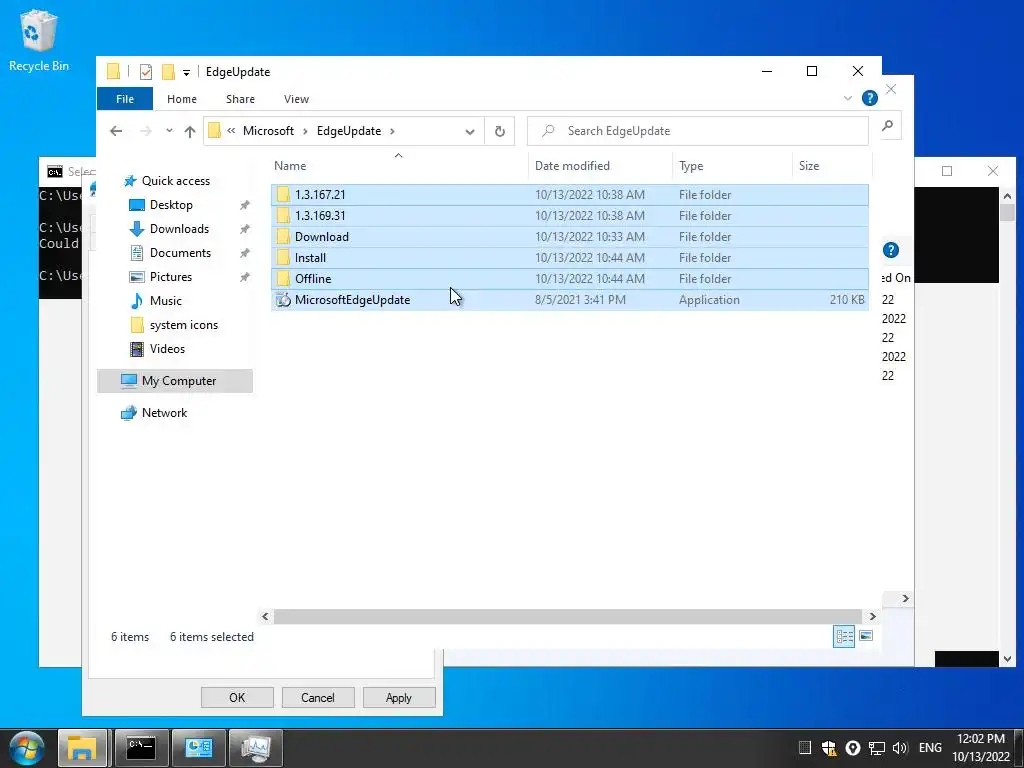Select the Download folder icon
1024x768 pixels.
(283, 236)
